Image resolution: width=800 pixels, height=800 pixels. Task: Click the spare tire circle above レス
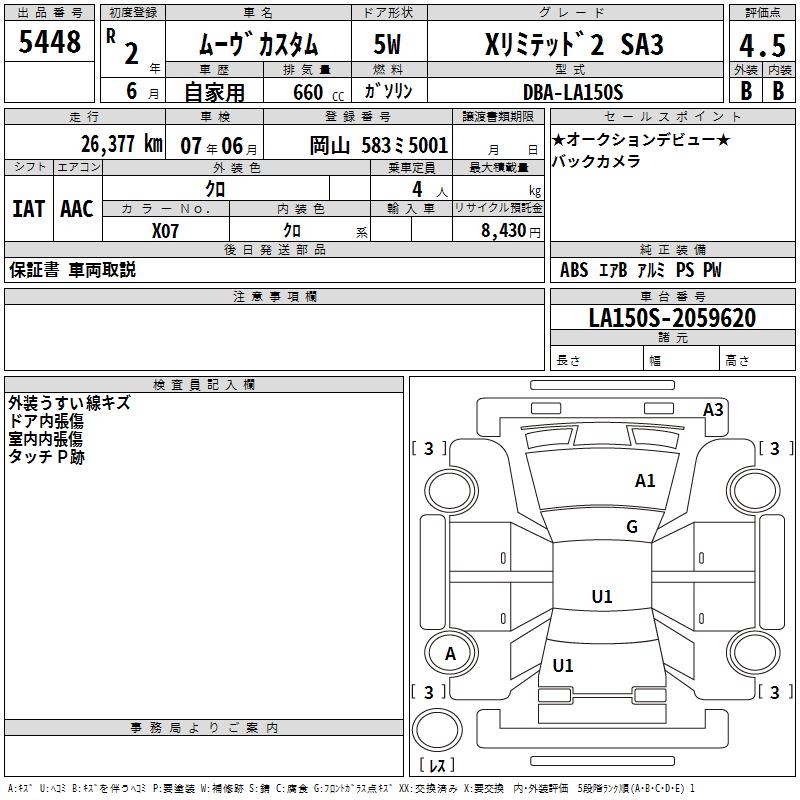(x=436, y=729)
